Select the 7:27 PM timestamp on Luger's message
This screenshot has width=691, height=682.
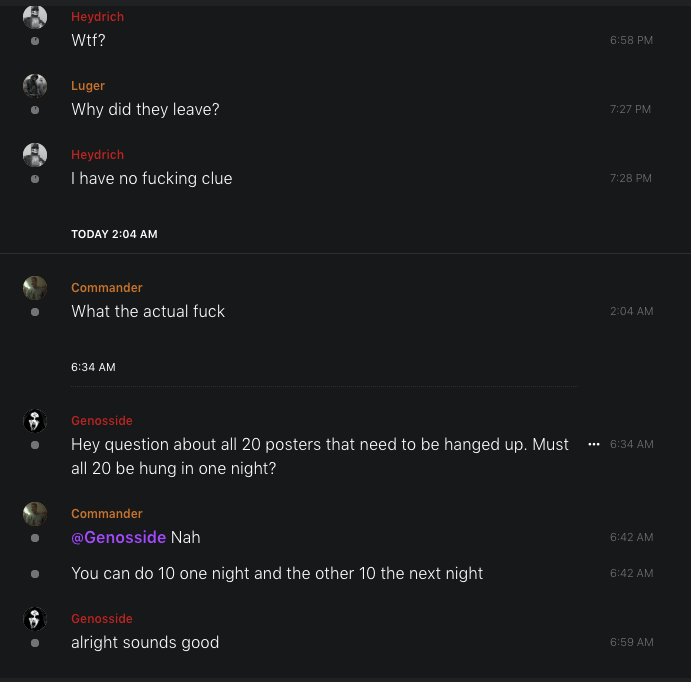click(x=630, y=110)
